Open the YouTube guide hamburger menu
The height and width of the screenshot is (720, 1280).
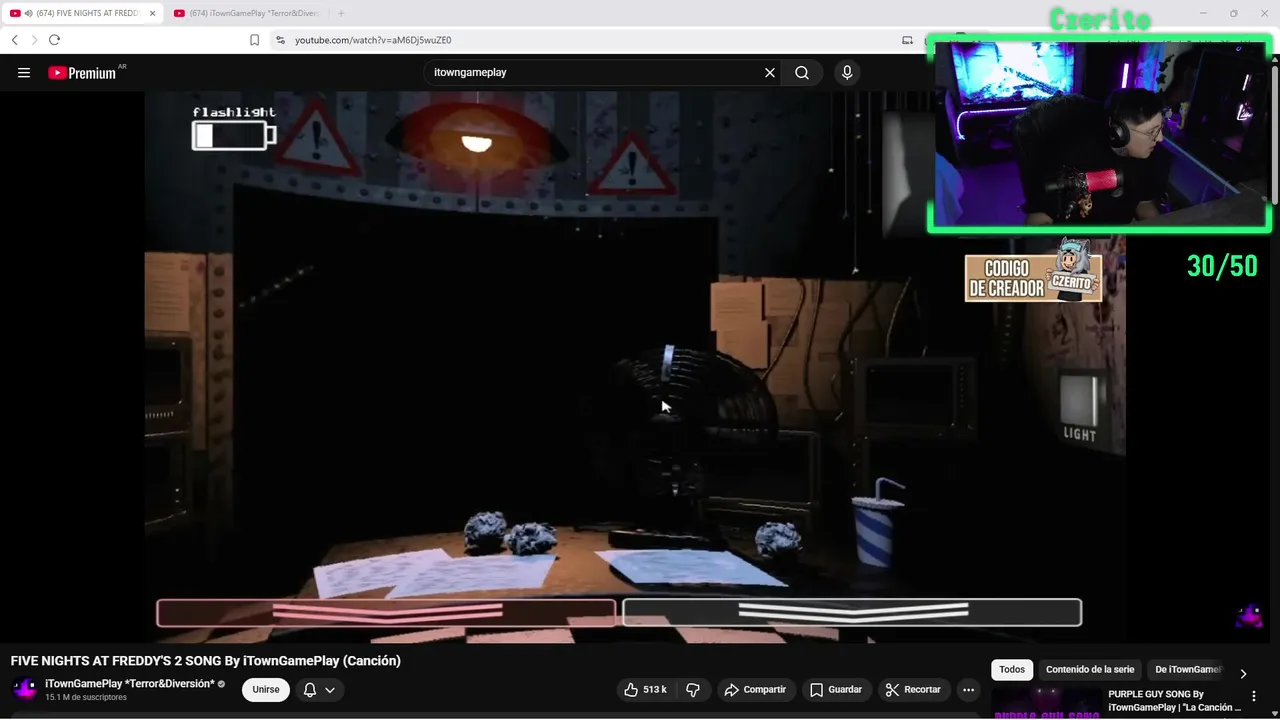(x=24, y=73)
